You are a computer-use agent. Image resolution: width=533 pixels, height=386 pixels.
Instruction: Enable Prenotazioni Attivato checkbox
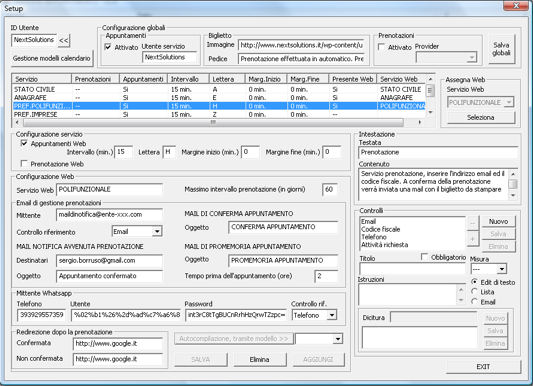coord(381,47)
